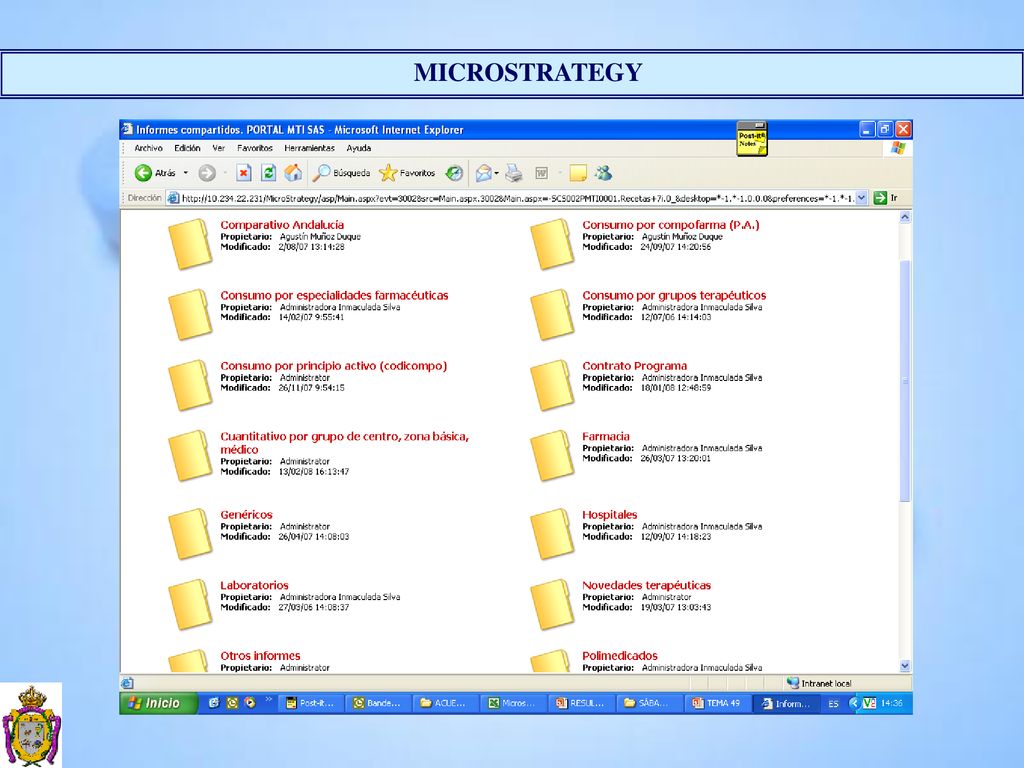The image size is (1024, 768).
Task: Open the Consumo por compofarma (P.A.) link
Action: pyautogui.click(x=671, y=225)
